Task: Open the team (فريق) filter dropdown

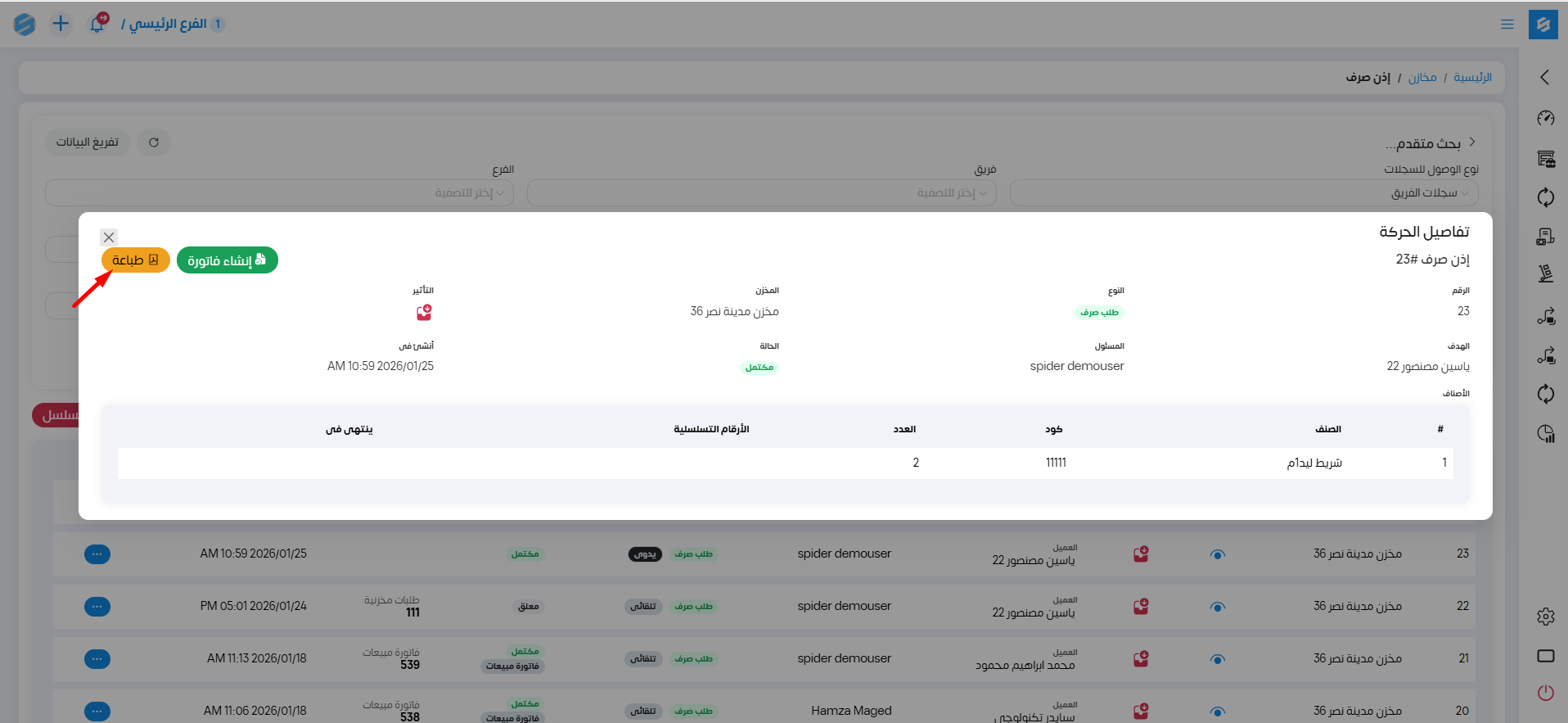Action: [x=761, y=193]
